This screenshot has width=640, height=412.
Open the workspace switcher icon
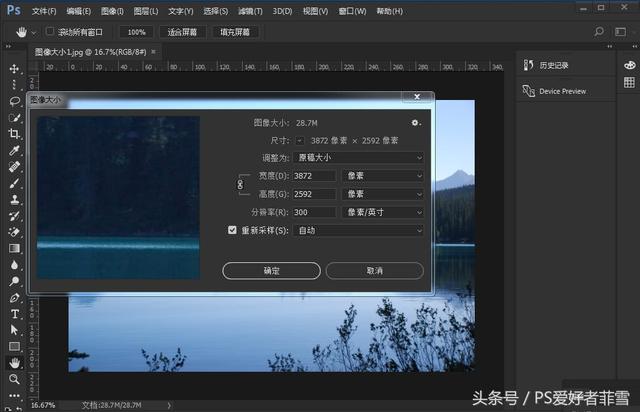point(620,31)
